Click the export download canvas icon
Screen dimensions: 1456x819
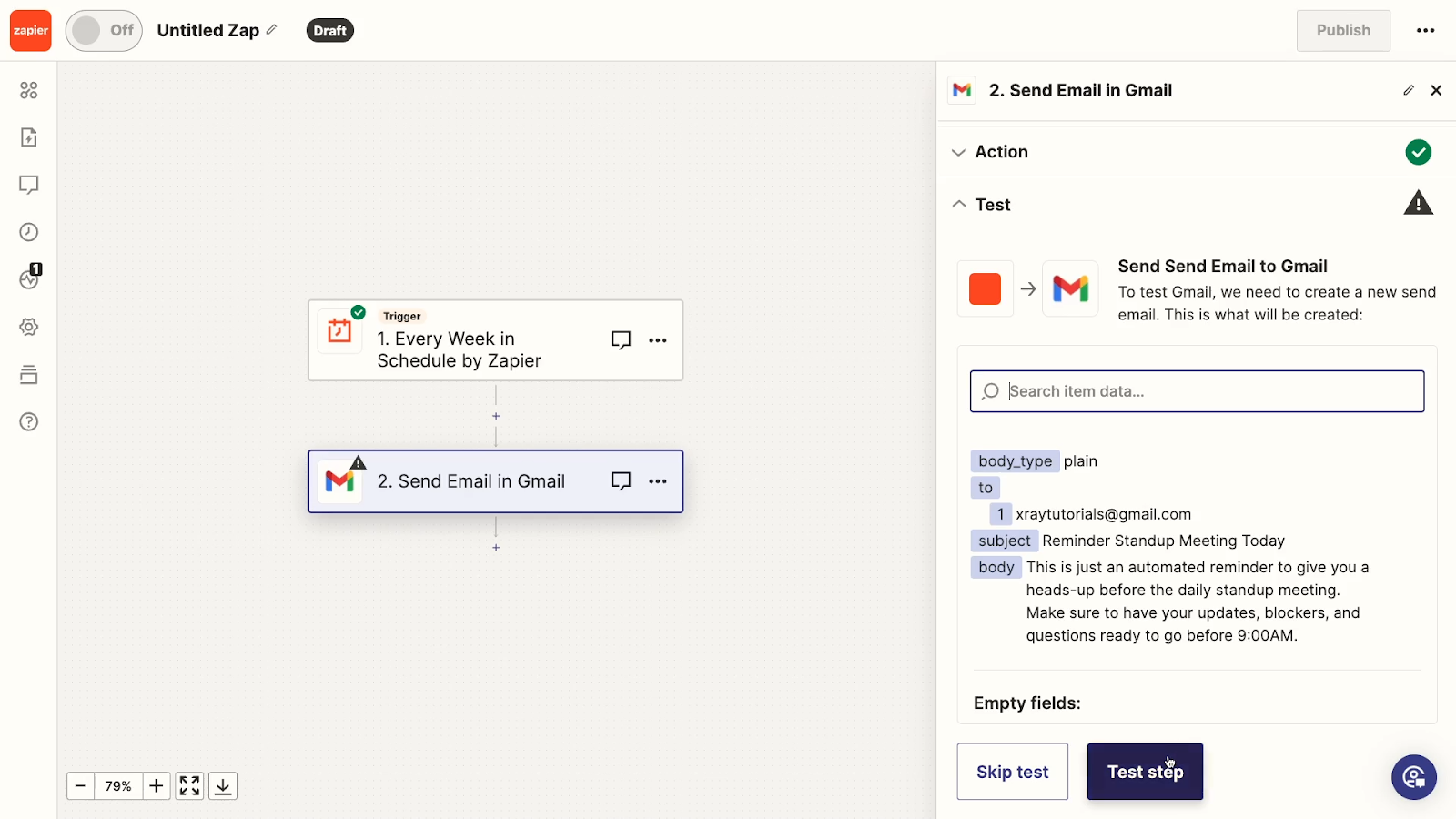(223, 786)
